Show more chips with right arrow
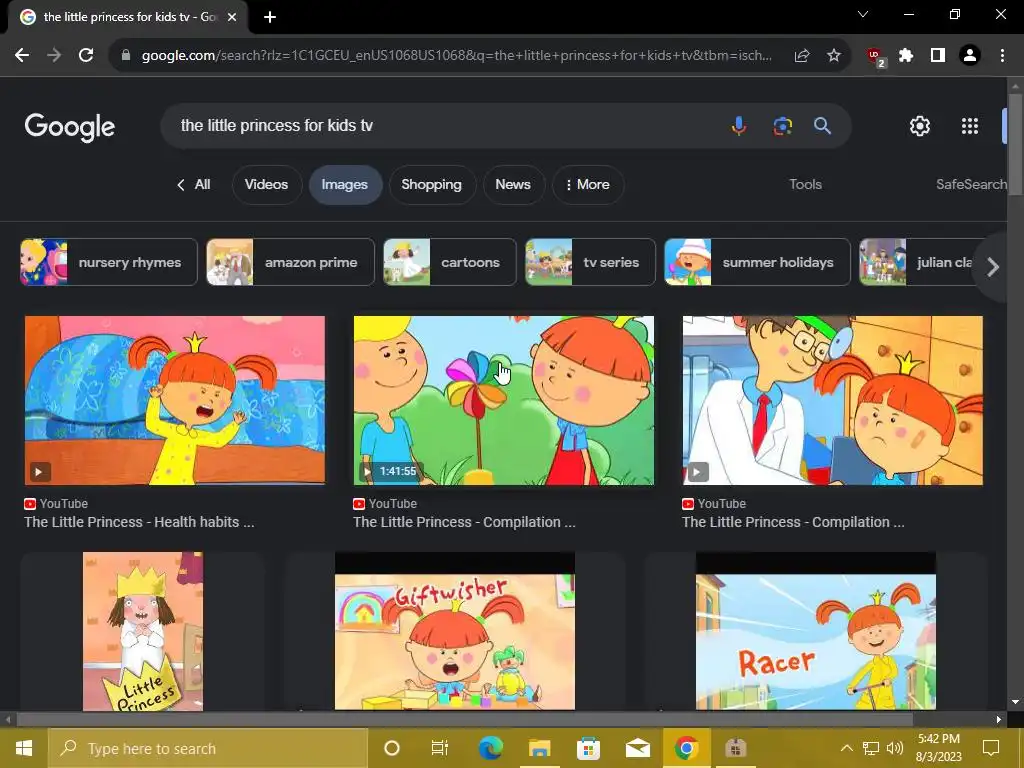The image size is (1024, 768). (993, 267)
